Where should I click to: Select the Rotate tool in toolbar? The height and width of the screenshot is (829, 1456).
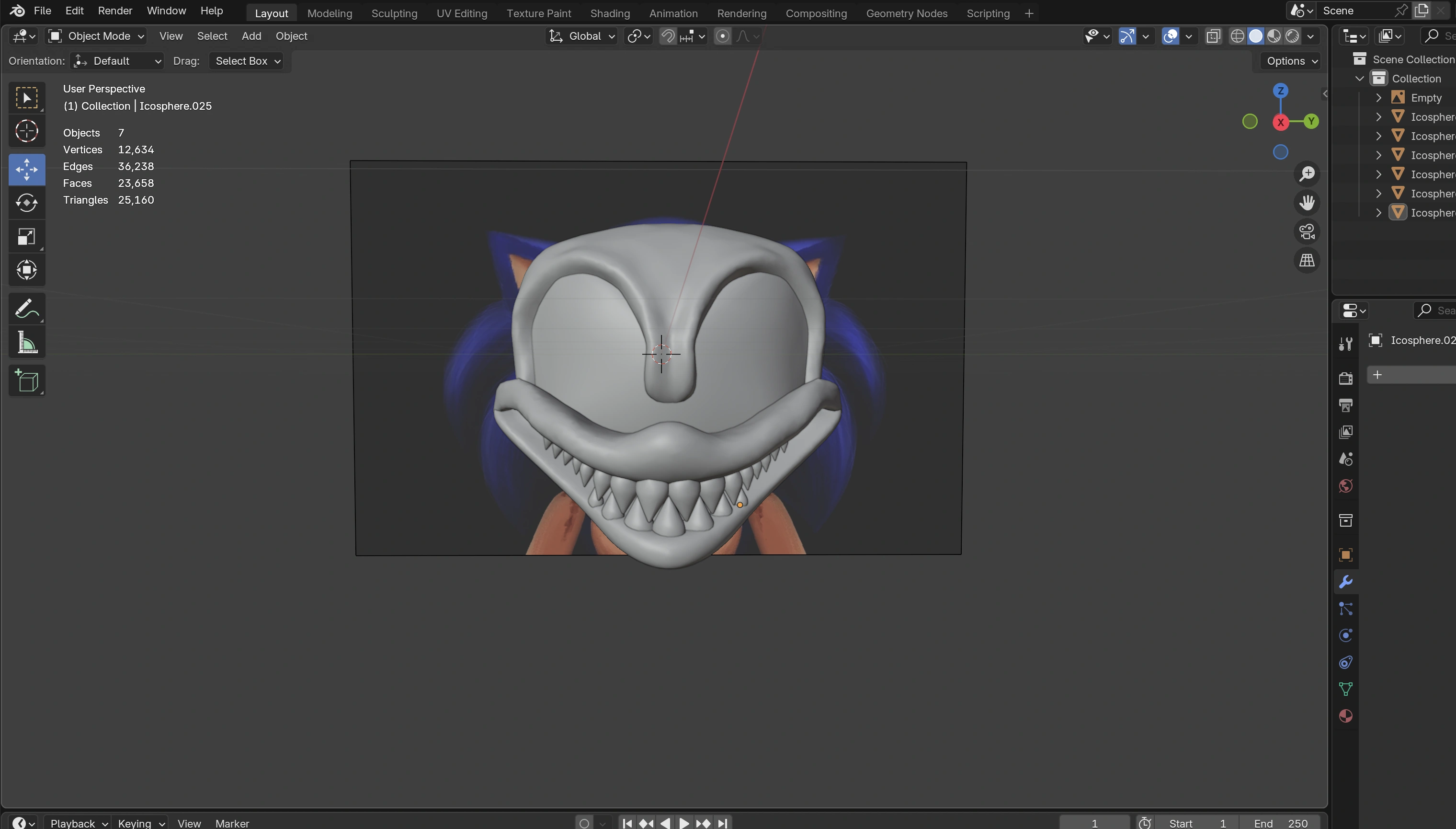click(x=27, y=203)
